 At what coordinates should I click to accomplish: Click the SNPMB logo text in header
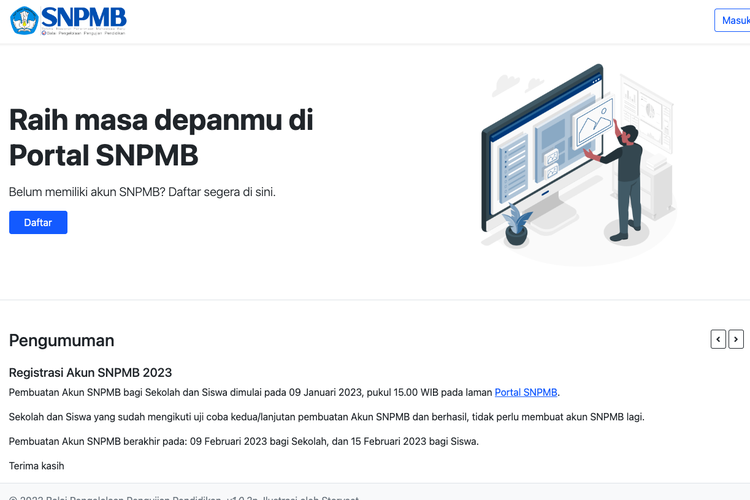[84, 17]
